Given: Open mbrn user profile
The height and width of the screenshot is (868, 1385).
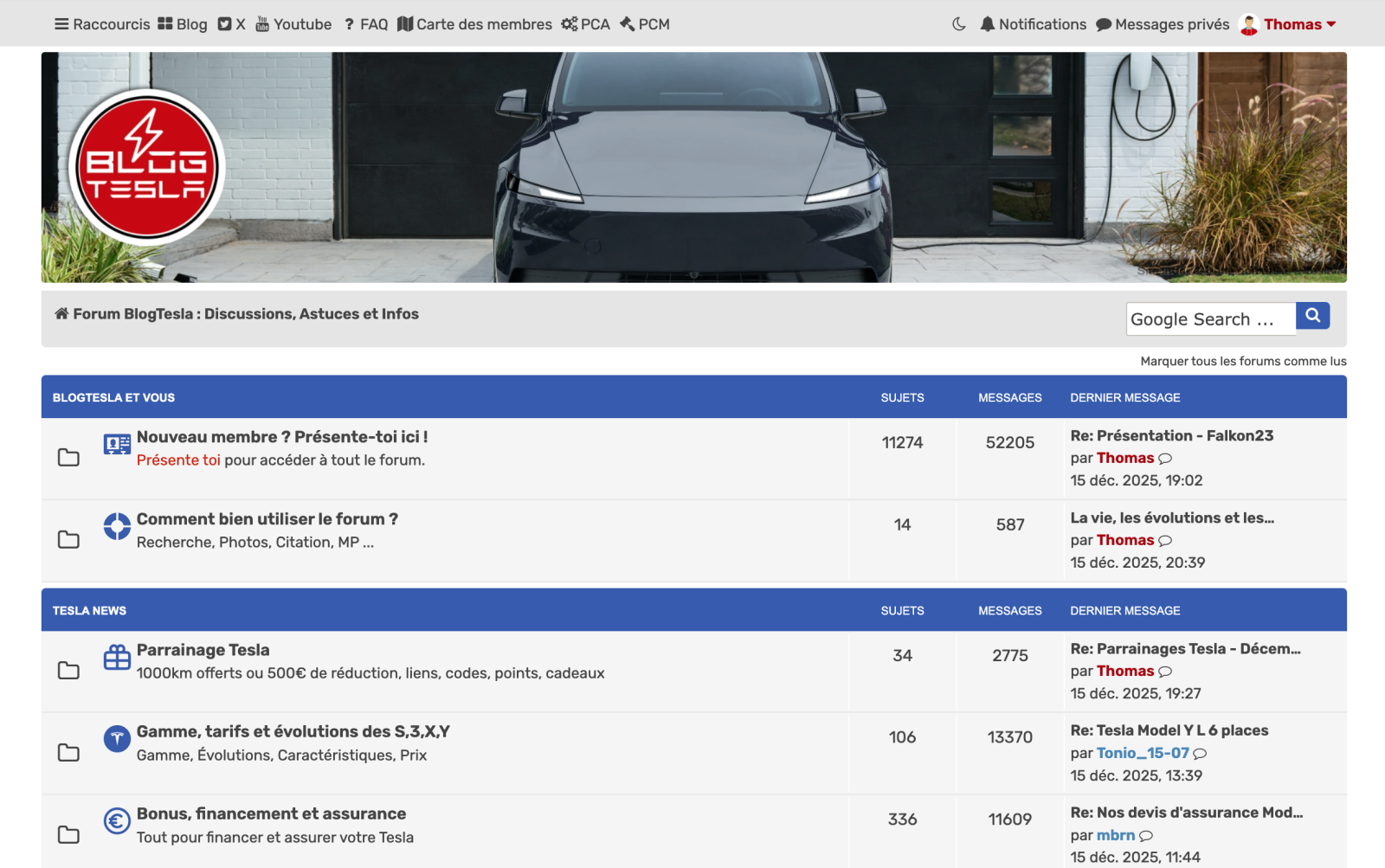Looking at the screenshot, I should (1116, 835).
